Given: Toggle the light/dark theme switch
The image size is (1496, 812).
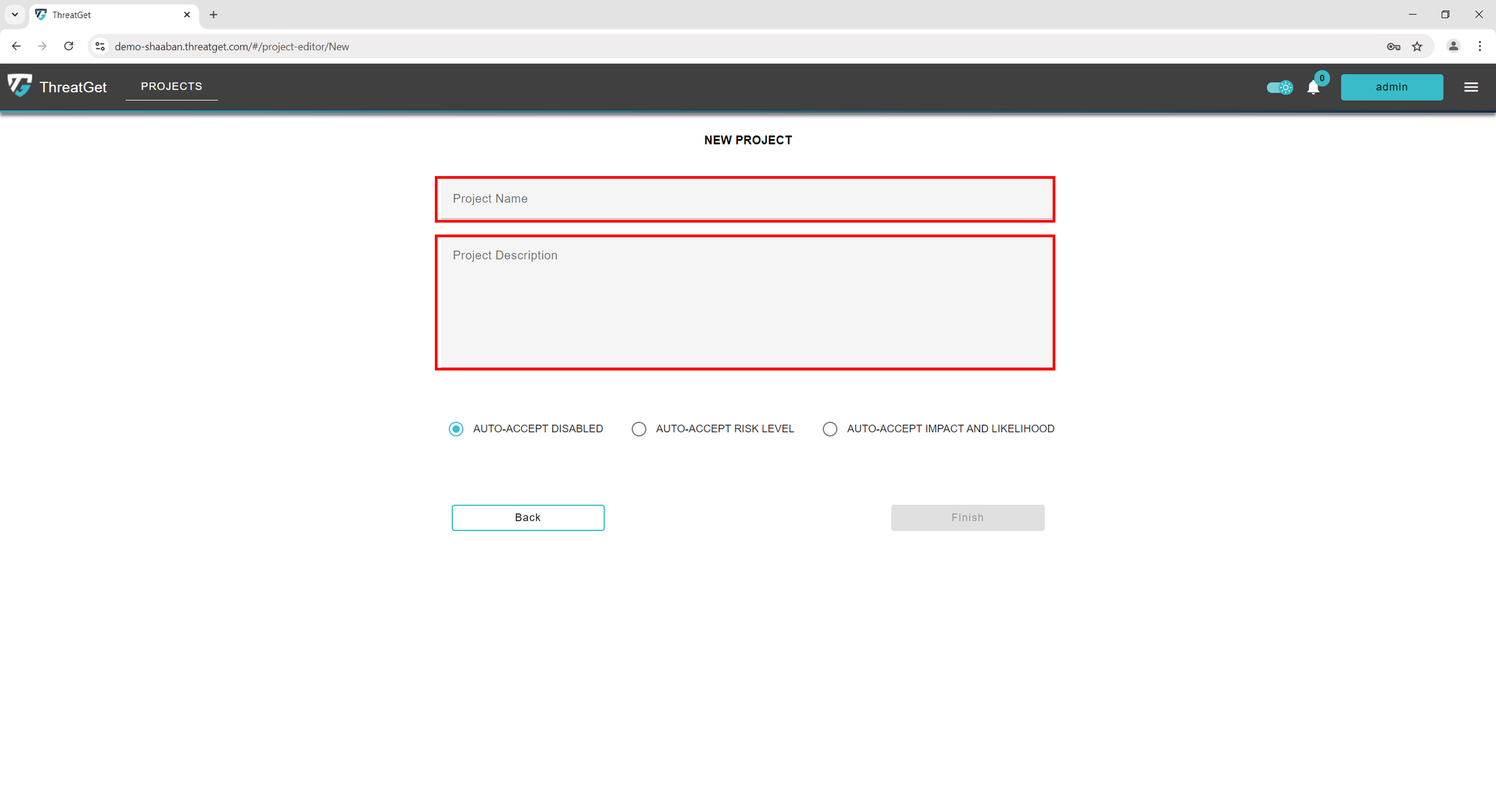Looking at the screenshot, I should coord(1279,88).
